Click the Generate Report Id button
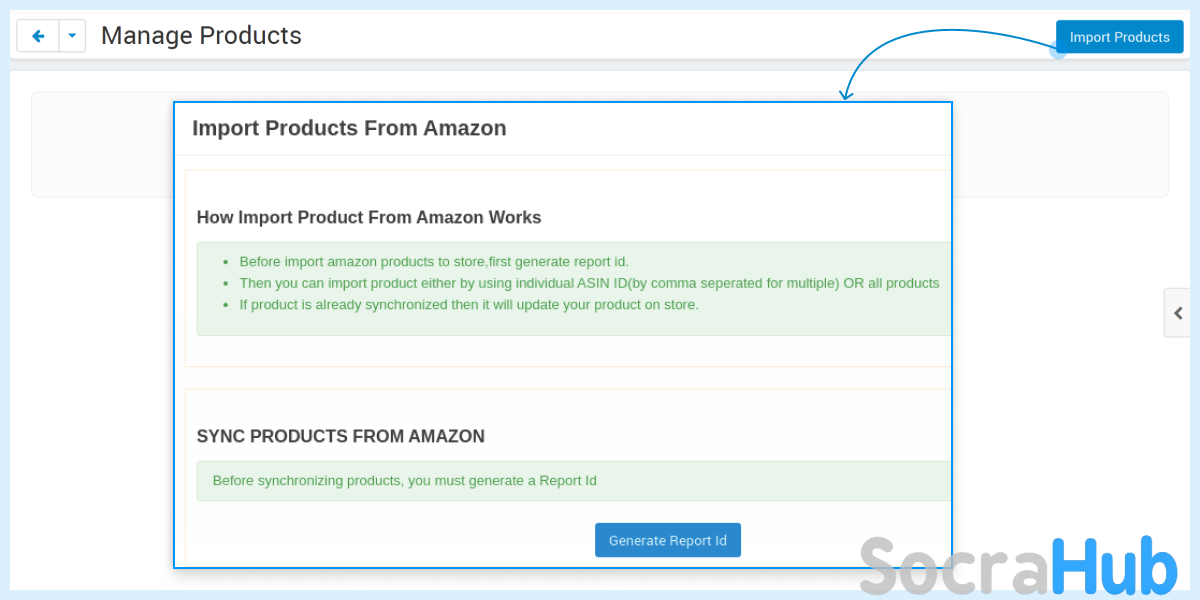The image size is (1200, 600). pos(668,540)
